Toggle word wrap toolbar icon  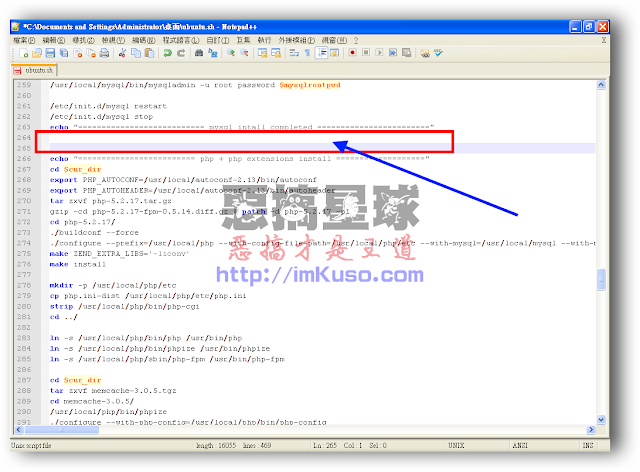pyautogui.click(x=294, y=53)
